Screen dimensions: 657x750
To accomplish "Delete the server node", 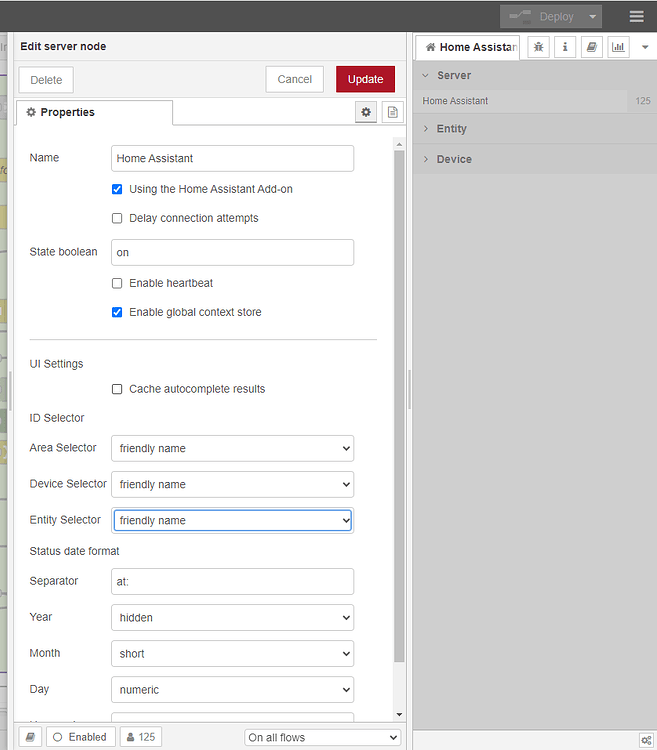I will (46, 79).
